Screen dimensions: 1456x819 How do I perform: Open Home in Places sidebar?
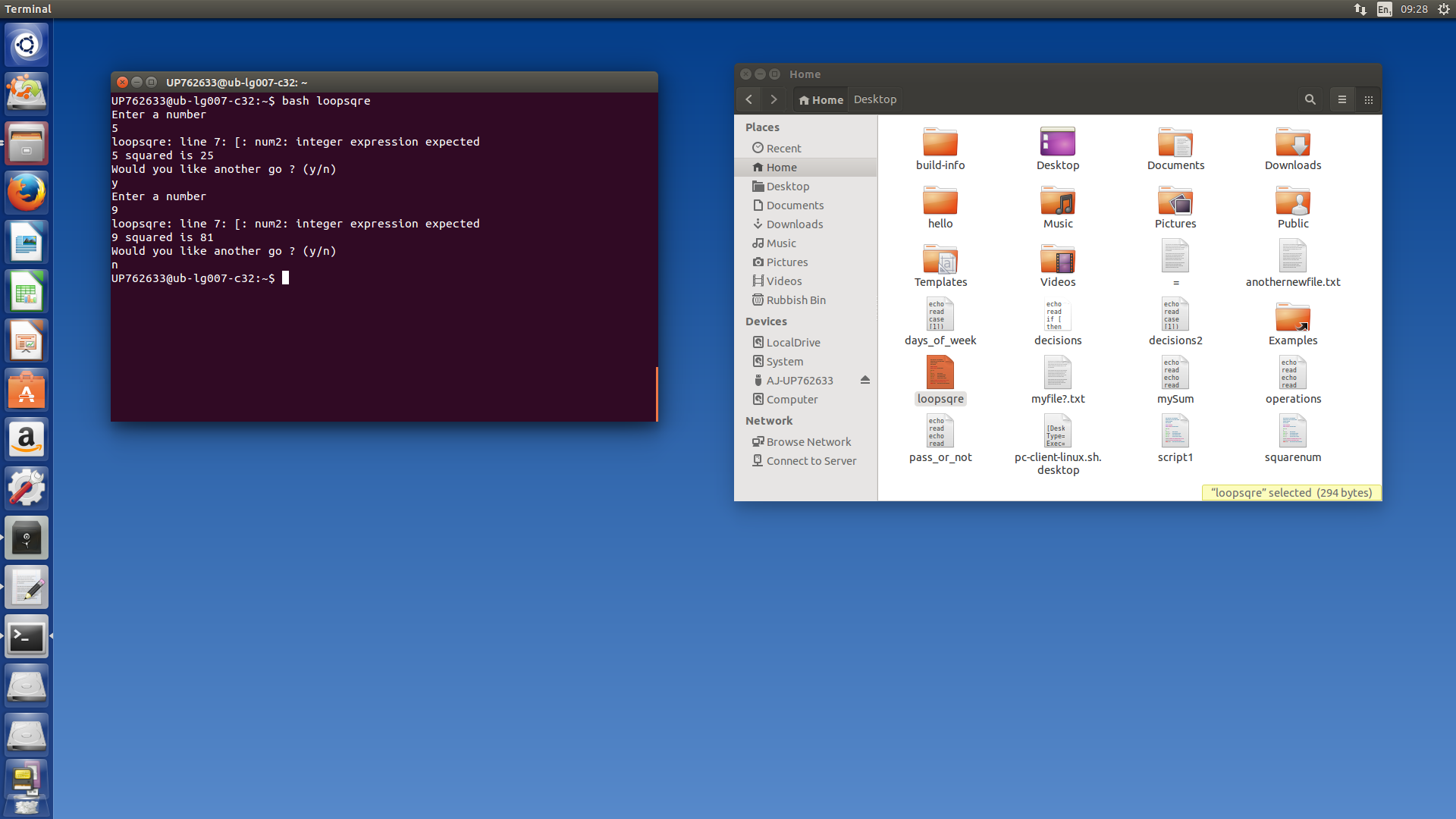pos(805,168)
